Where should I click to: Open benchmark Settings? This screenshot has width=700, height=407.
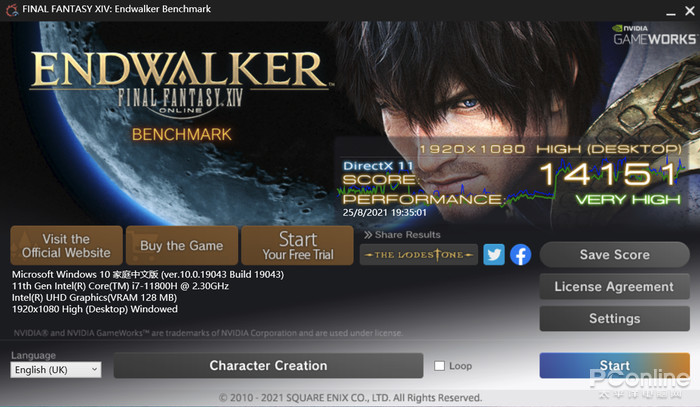click(x=615, y=319)
